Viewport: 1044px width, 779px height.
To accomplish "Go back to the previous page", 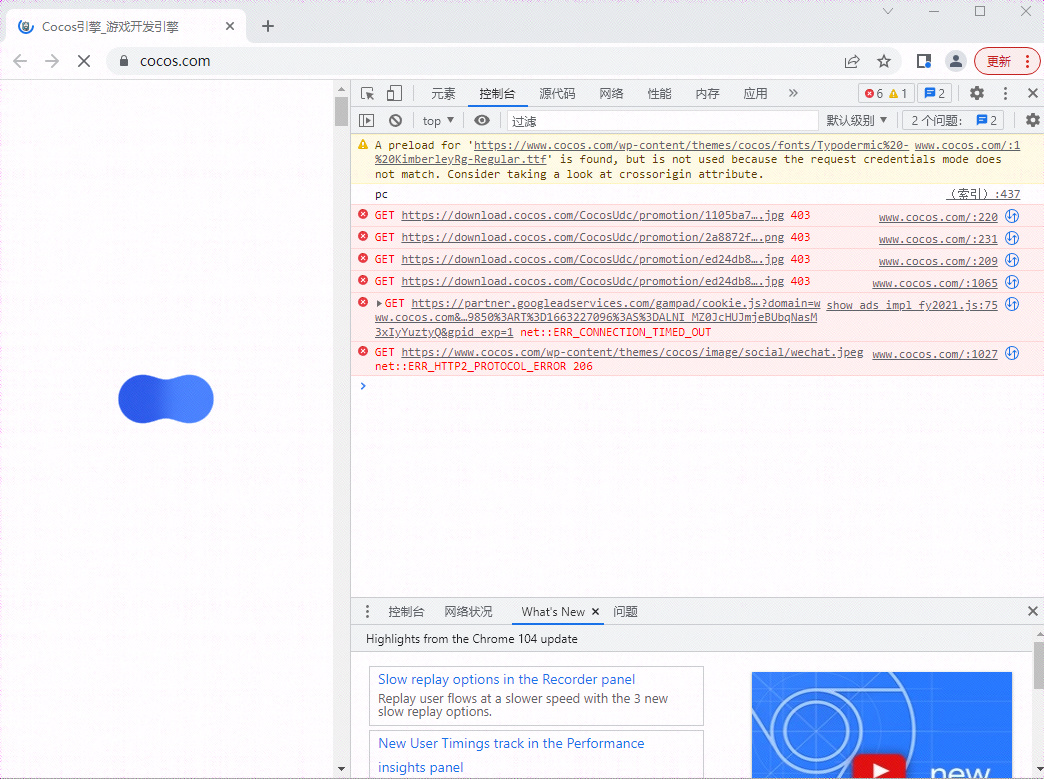I will tap(20, 61).
